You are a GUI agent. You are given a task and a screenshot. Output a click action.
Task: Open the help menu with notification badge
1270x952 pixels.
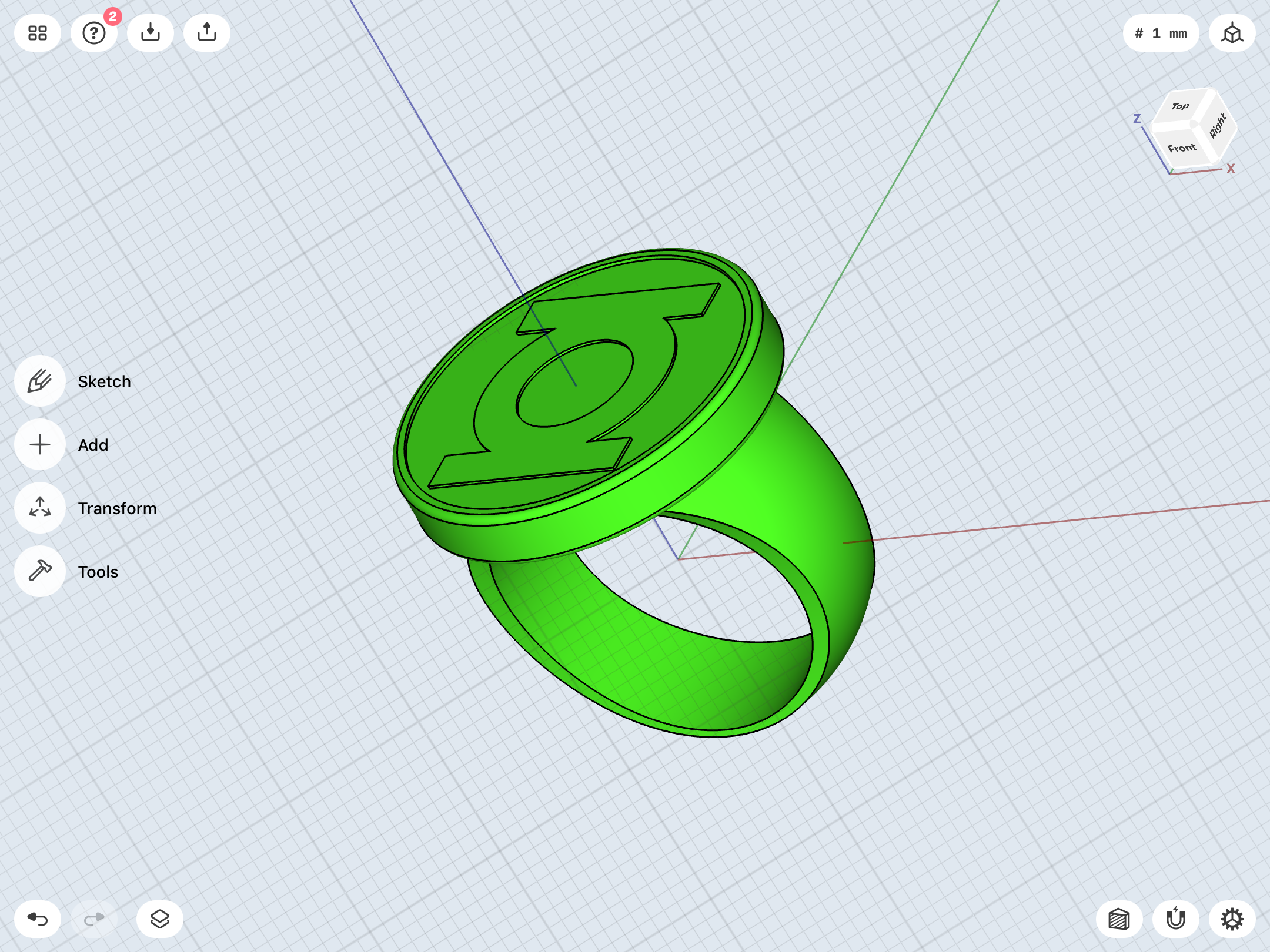click(94, 33)
